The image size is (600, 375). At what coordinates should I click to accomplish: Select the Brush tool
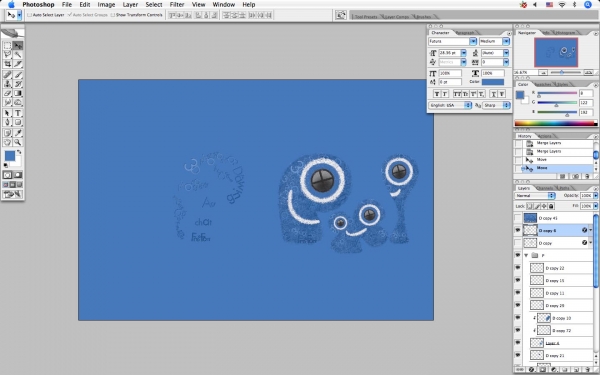tap(18, 75)
